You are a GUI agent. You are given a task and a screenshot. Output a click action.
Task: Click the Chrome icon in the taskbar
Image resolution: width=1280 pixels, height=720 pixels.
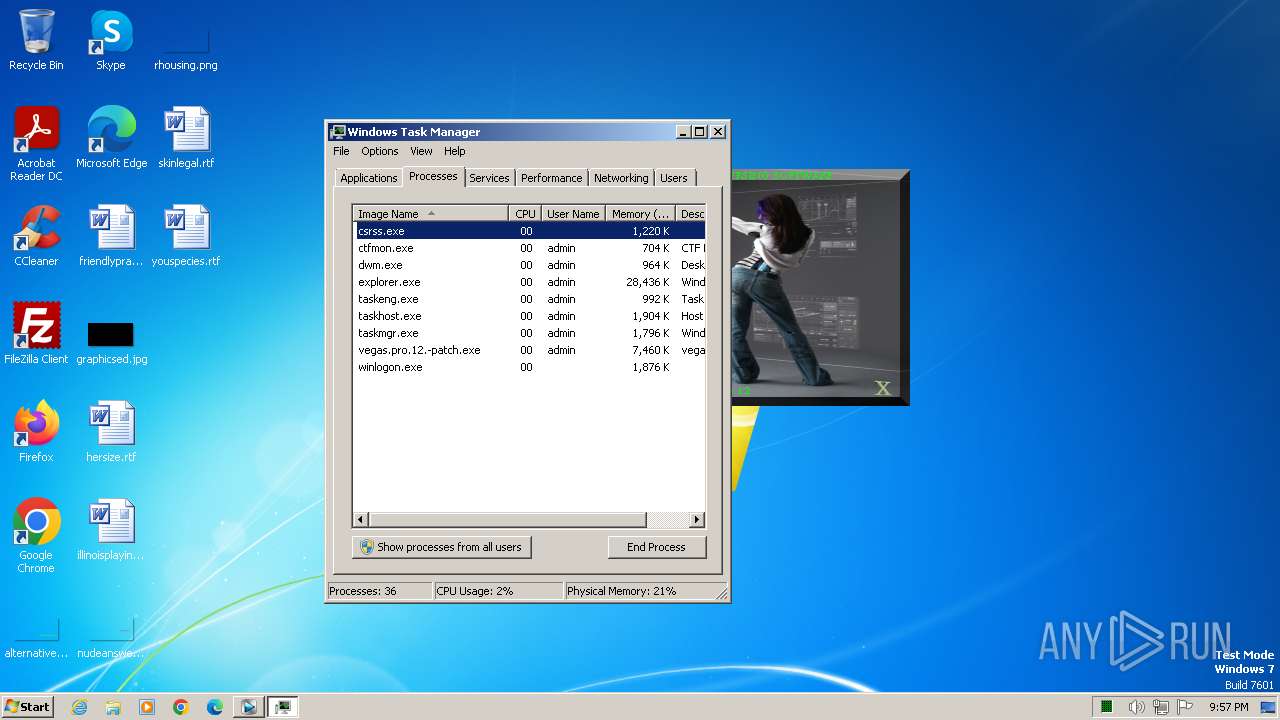tap(181, 707)
